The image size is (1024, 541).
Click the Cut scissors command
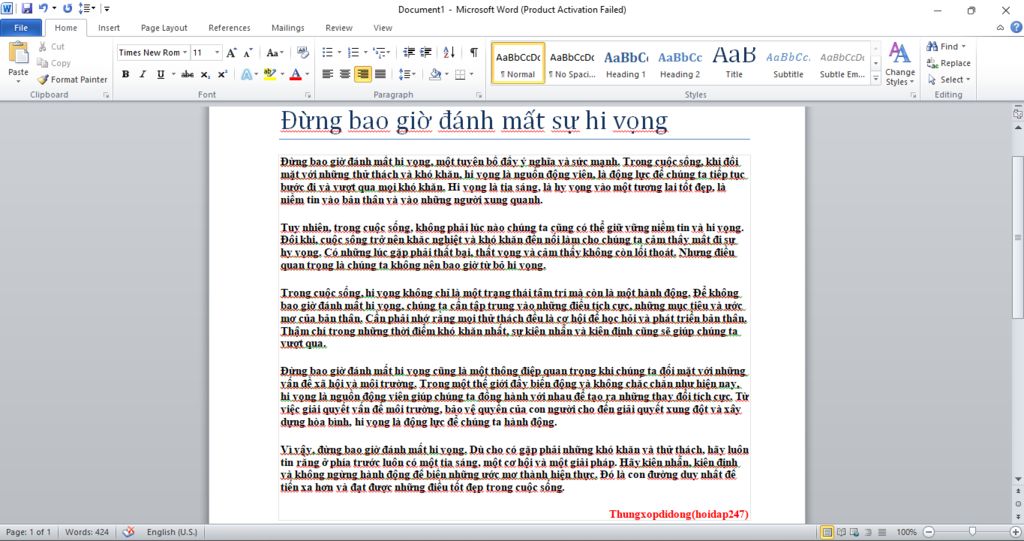click(x=51, y=46)
